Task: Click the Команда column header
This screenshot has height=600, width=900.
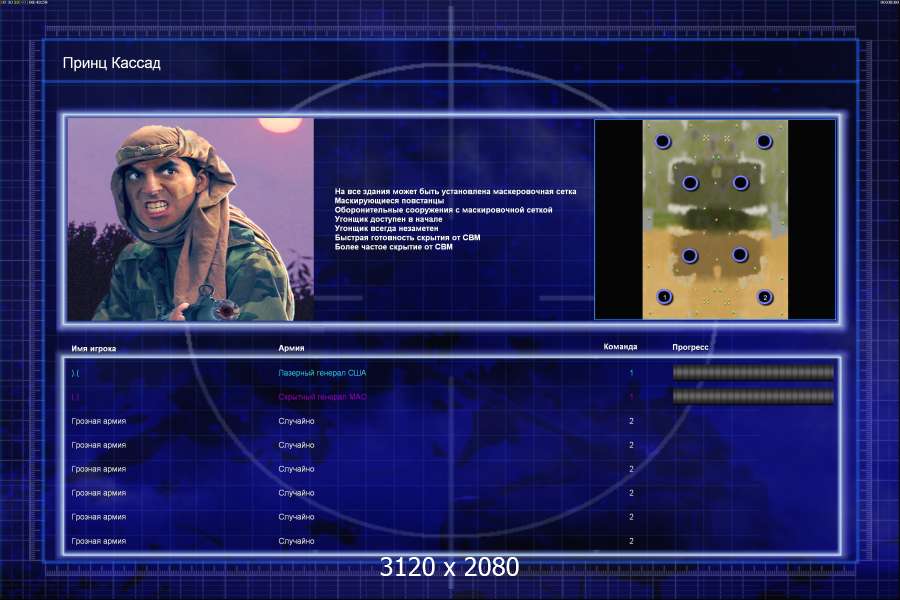Action: point(620,347)
